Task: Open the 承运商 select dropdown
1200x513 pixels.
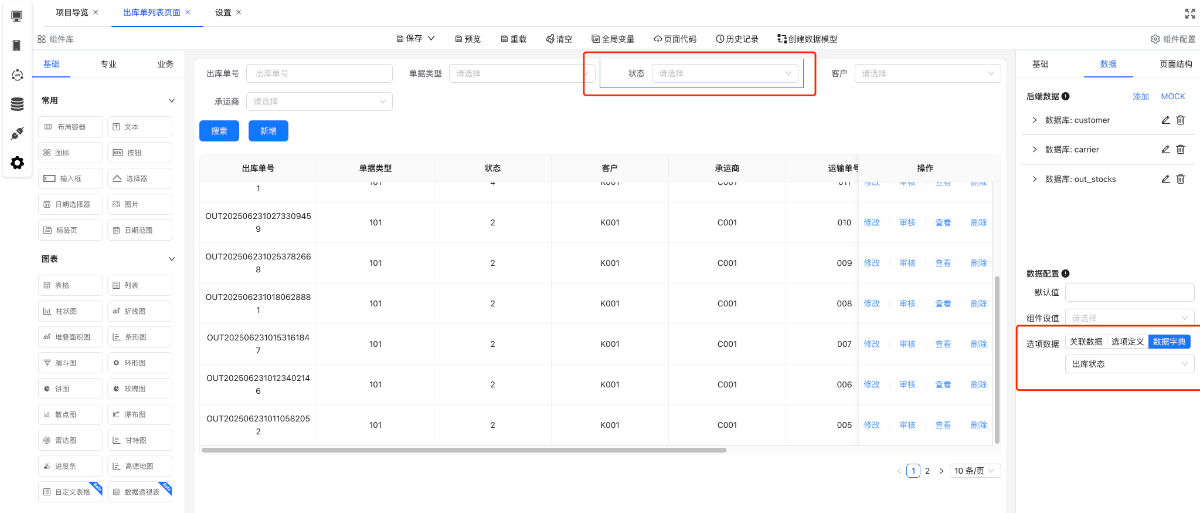Action: click(319, 101)
